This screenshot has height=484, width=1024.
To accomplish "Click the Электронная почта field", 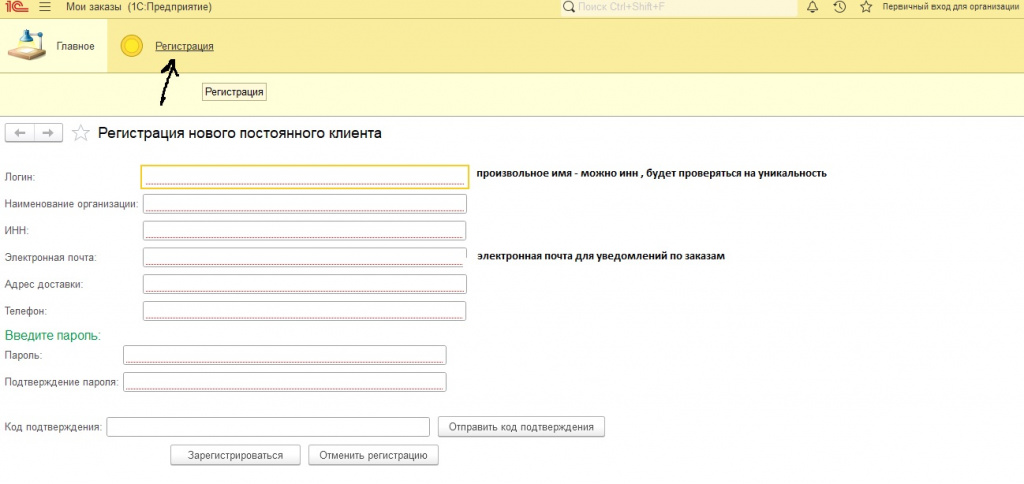I will tap(305, 257).
